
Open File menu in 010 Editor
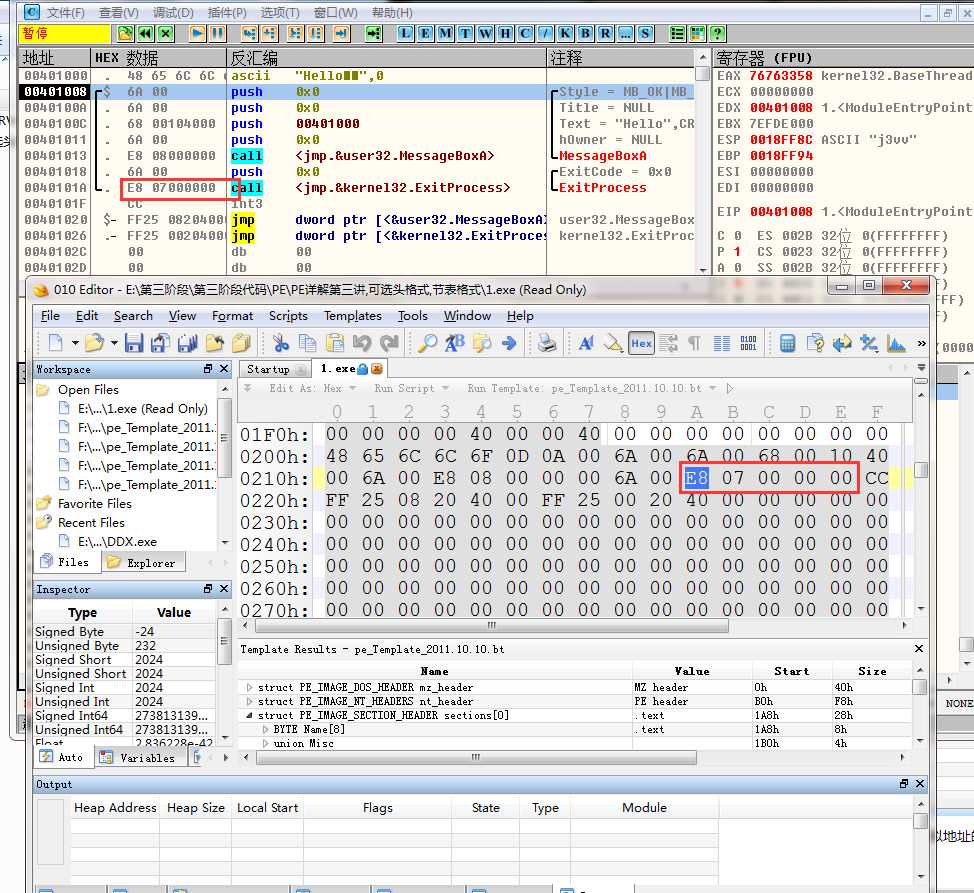(x=50, y=315)
